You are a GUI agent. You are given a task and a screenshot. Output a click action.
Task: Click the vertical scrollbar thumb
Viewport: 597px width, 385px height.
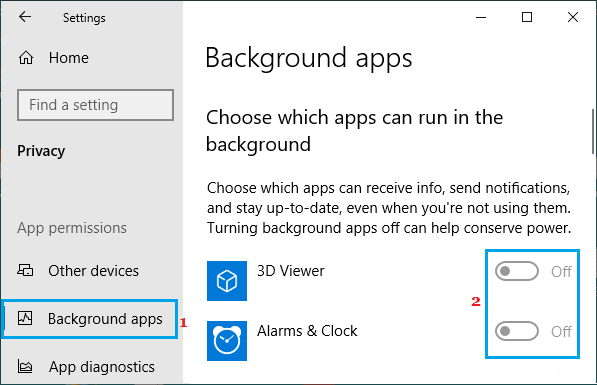(593, 131)
